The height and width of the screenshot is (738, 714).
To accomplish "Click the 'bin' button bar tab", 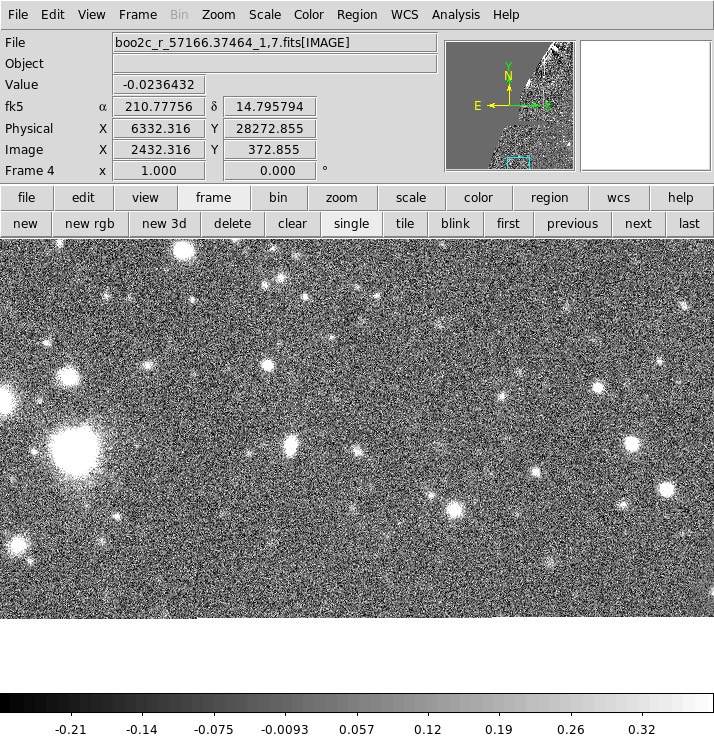I will (x=278, y=198).
